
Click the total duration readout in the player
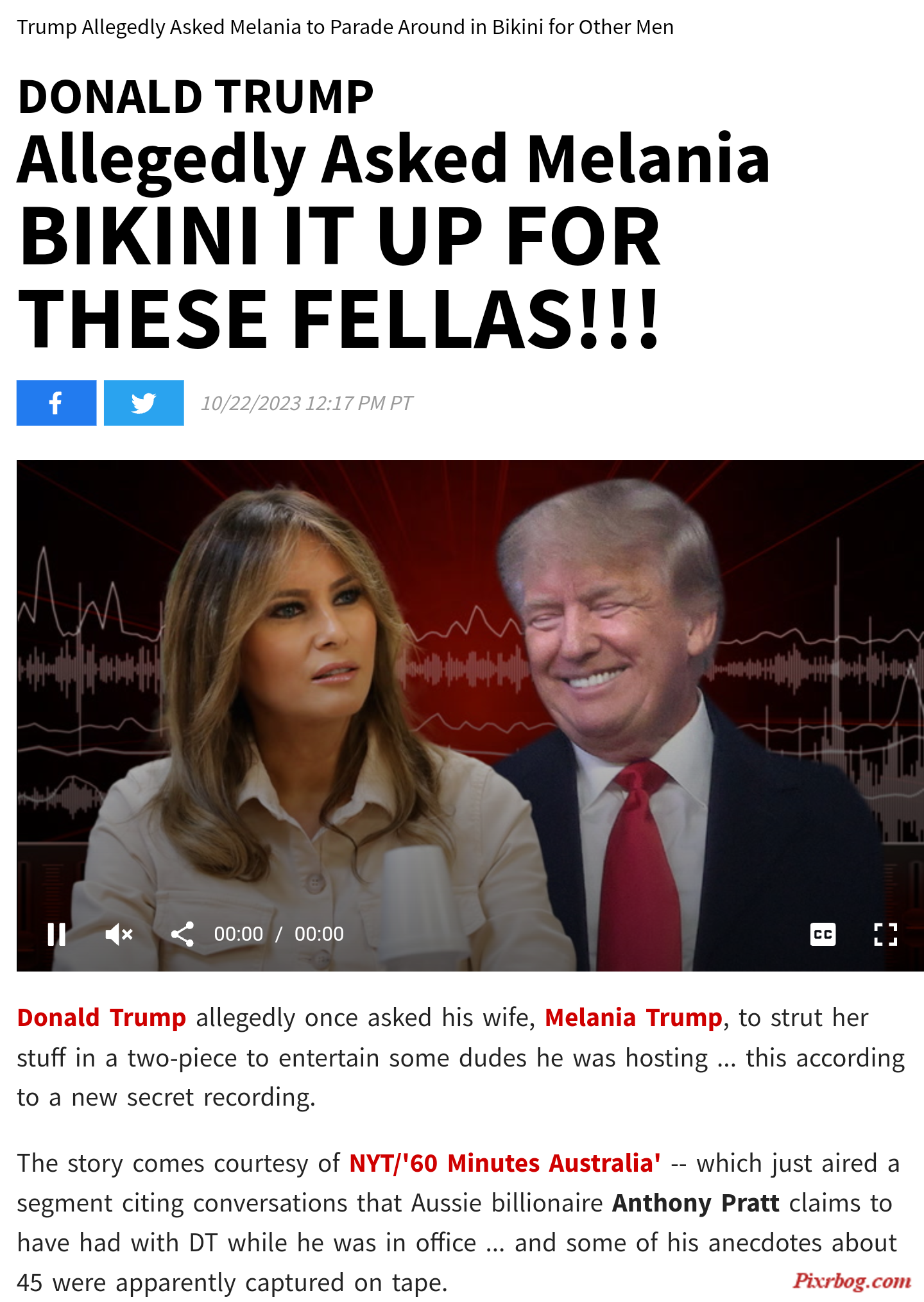[319, 934]
